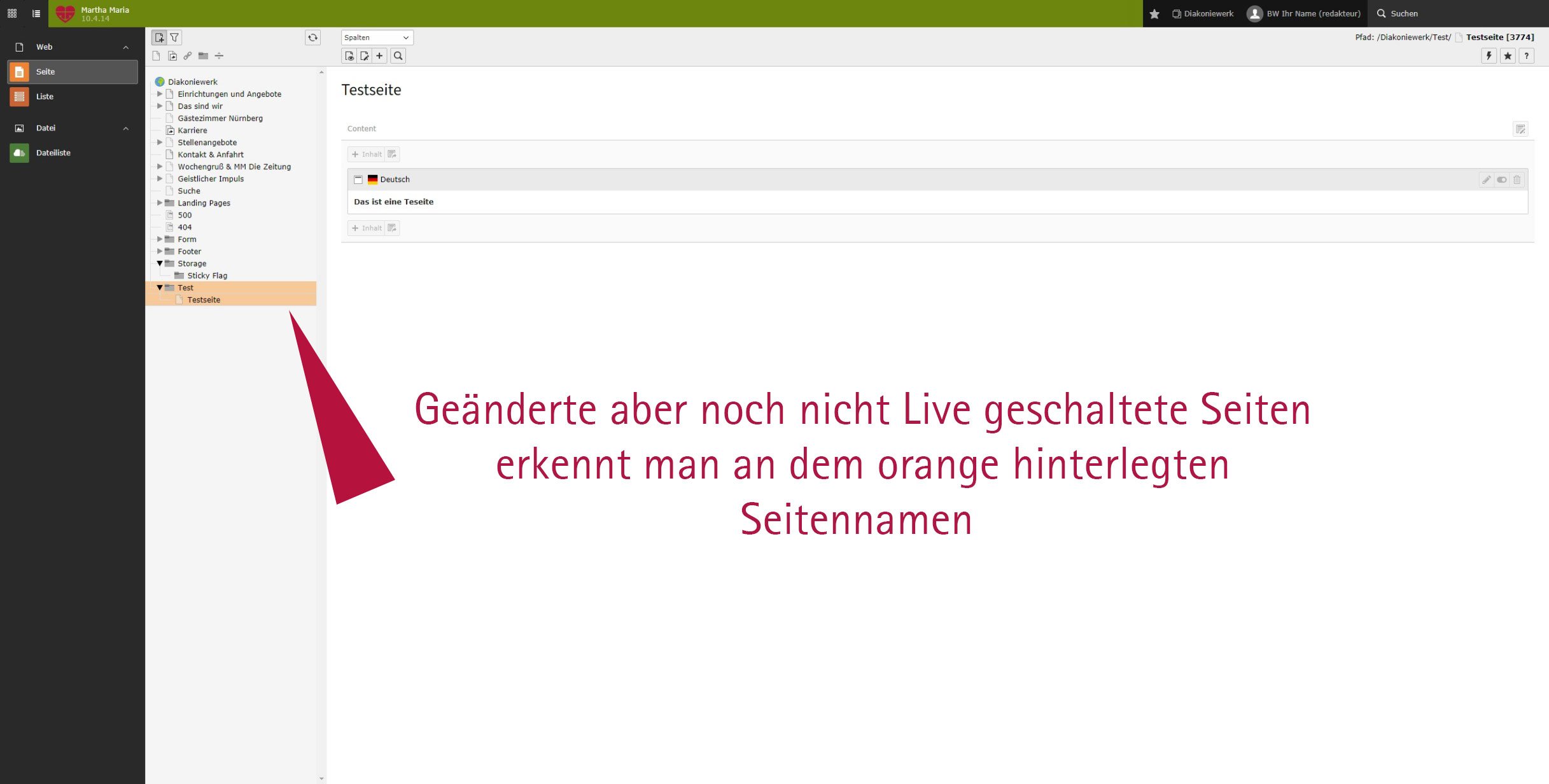Open the Spalten view dropdown
This screenshot has height=784, width=1549.
point(377,38)
